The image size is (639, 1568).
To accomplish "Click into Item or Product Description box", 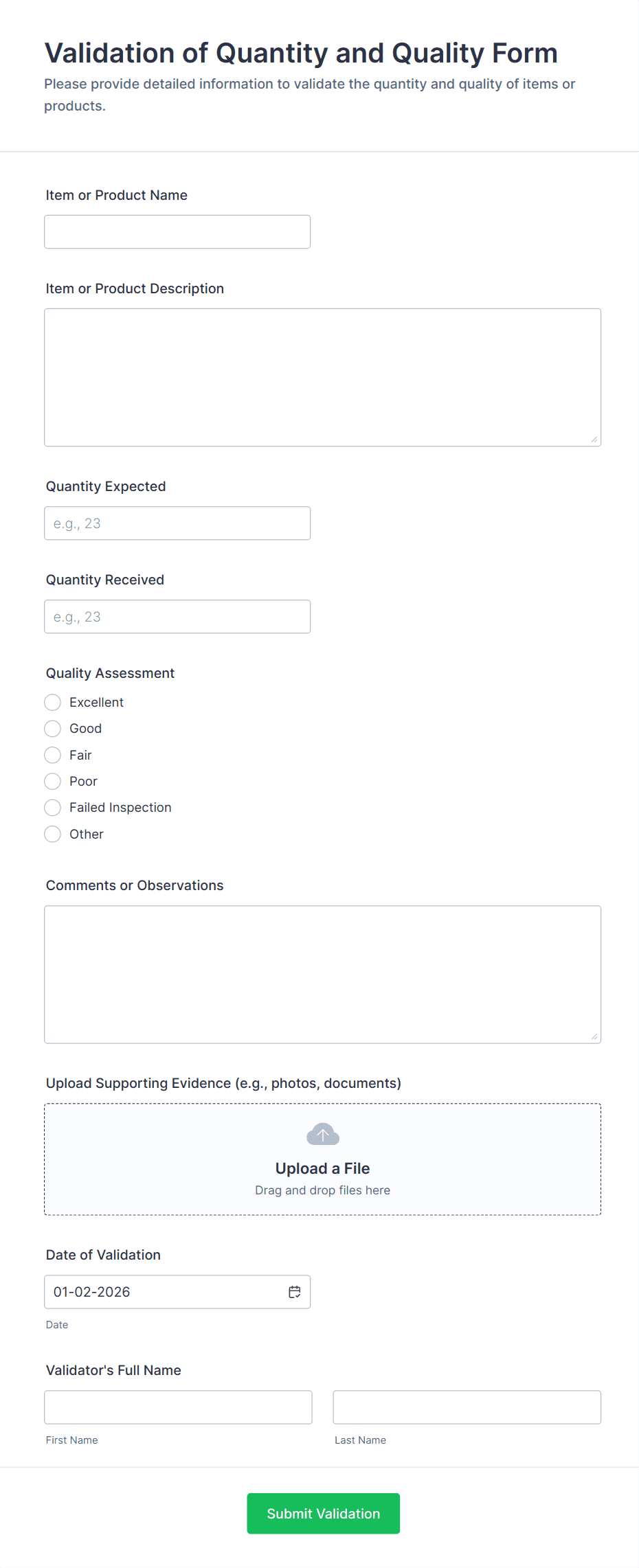I will pyautogui.click(x=322, y=377).
